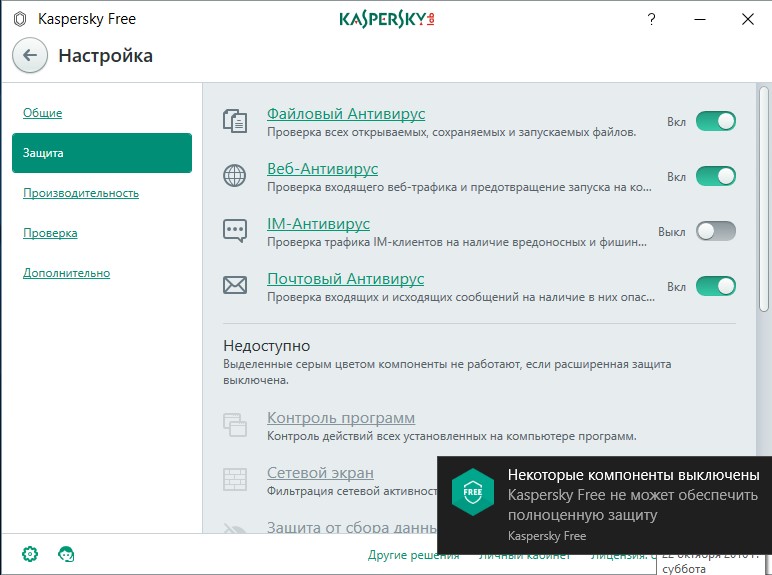The image size is (772, 575).
Task: Open Почтовый Антивирус settings link
Action: pos(345,279)
